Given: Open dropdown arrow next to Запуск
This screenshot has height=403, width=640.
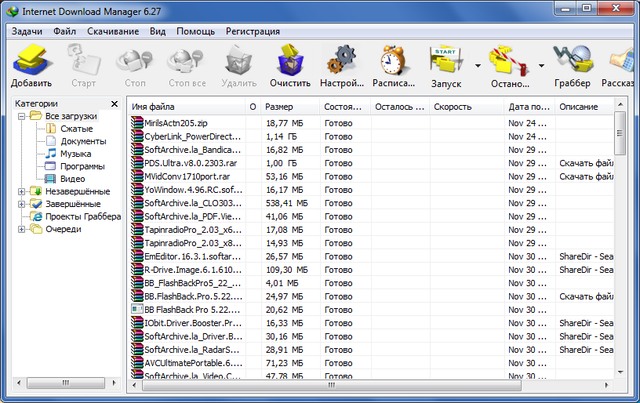Looking at the screenshot, I should (x=479, y=66).
